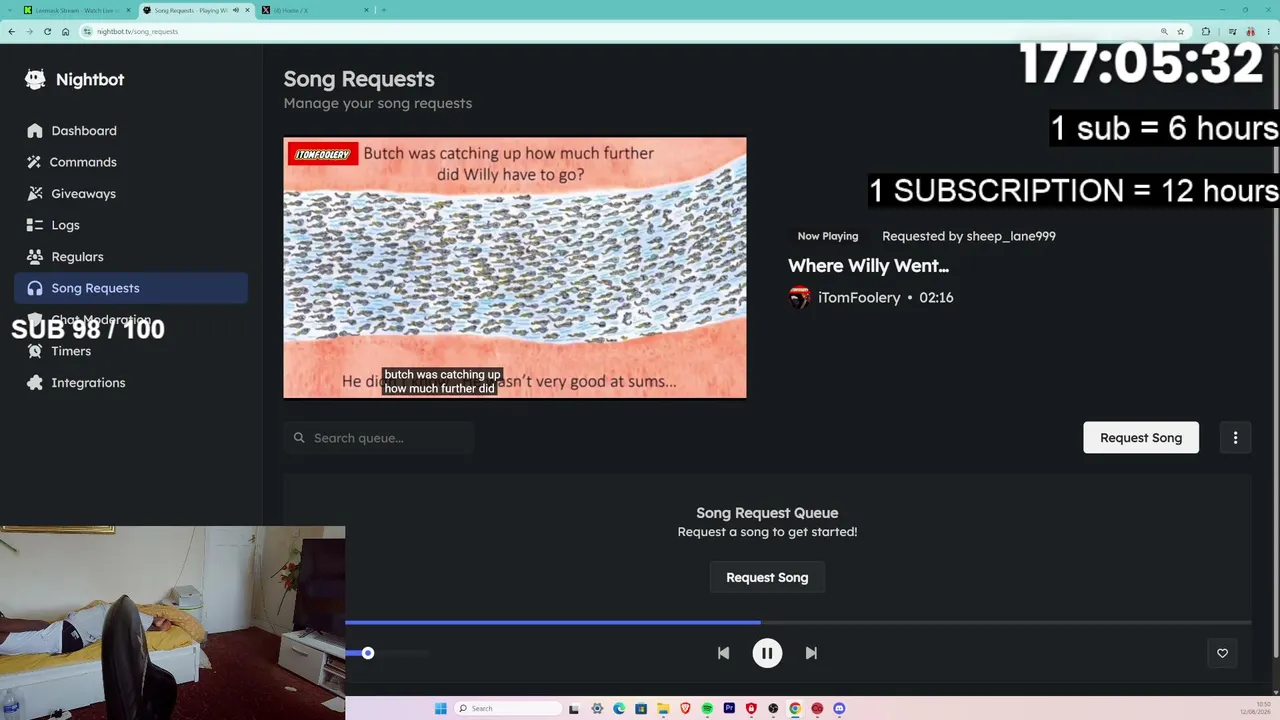Open the Logs section
Image resolution: width=1280 pixels, height=720 pixels.
(x=131, y=225)
